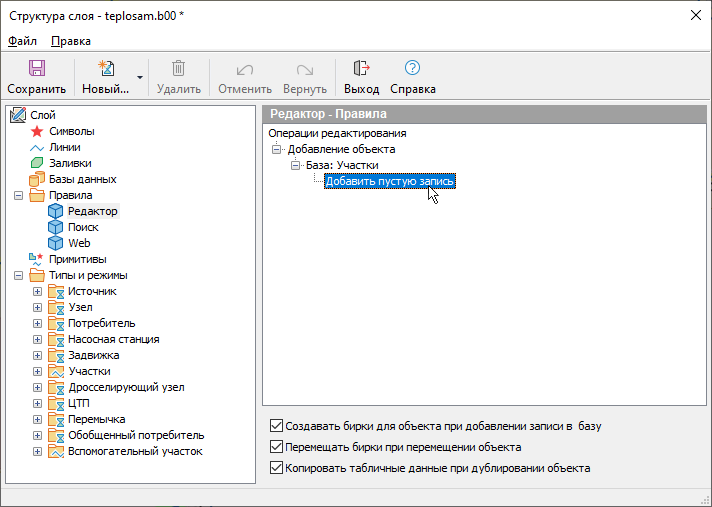Expand the Источник tree node
712x507 pixels.
(x=38, y=291)
